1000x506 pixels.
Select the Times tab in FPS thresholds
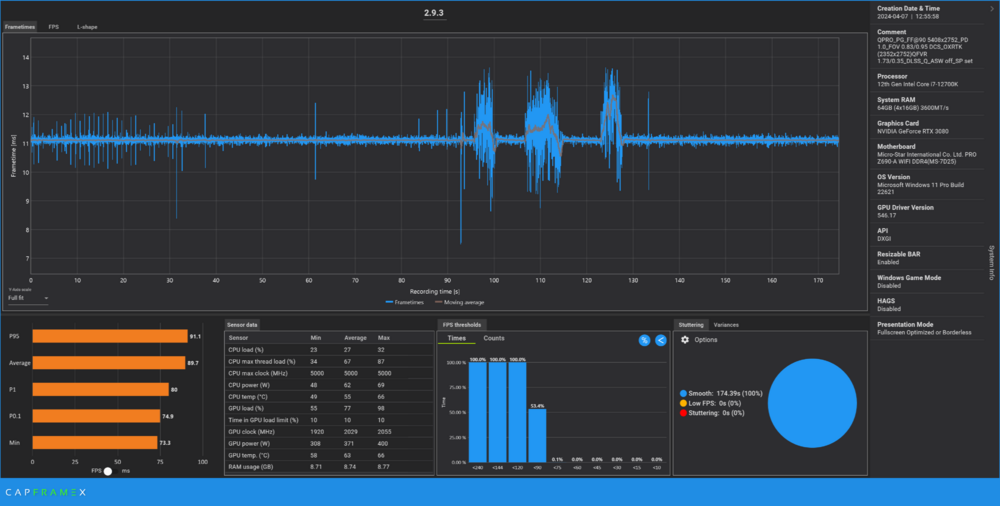tap(456, 339)
